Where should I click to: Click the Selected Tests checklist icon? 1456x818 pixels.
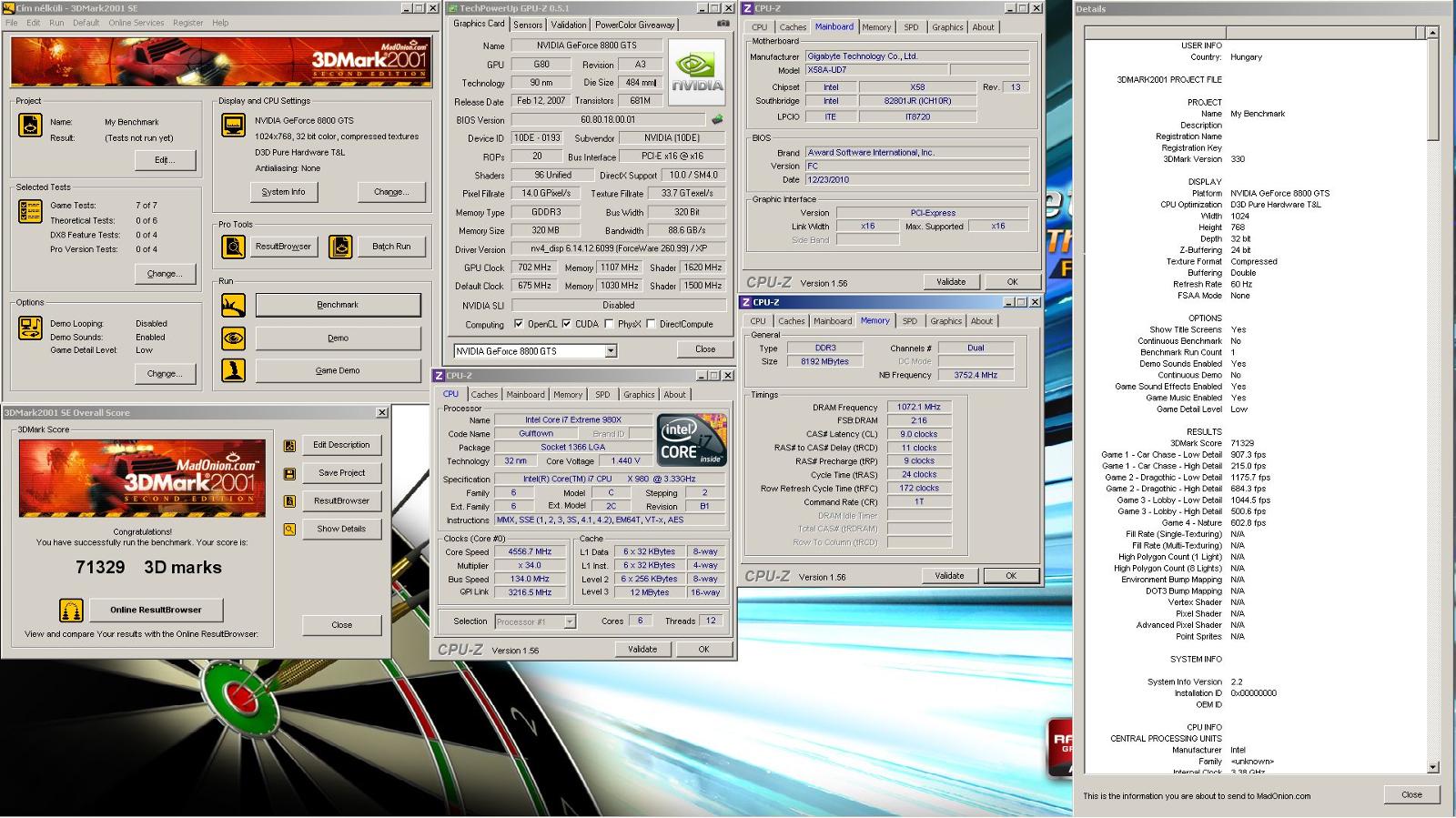pyautogui.click(x=30, y=211)
